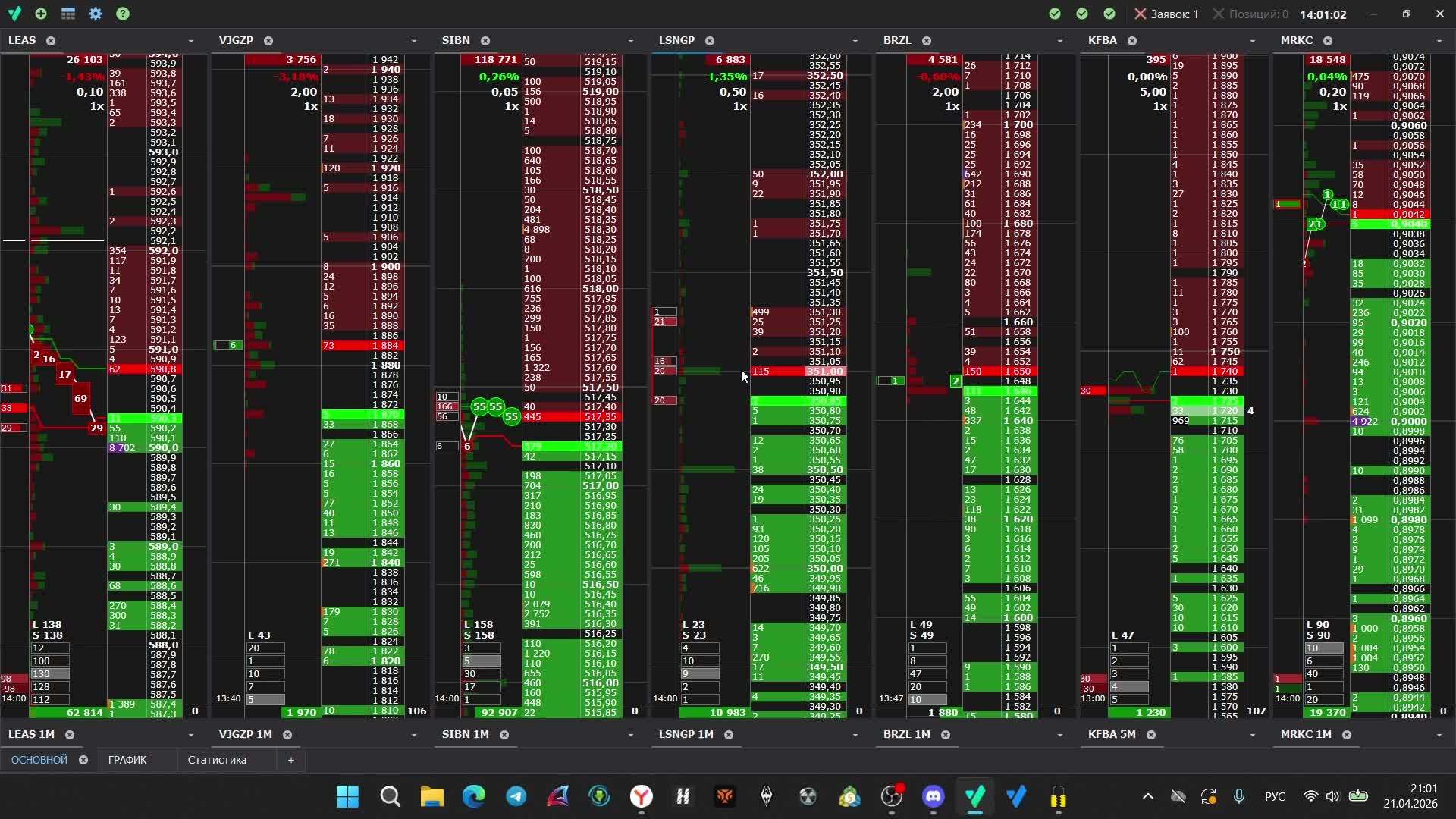The width and height of the screenshot is (1456, 819).
Task: Close the MRKC order book panel
Action: pyautogui.click(x=1328, y=41)
